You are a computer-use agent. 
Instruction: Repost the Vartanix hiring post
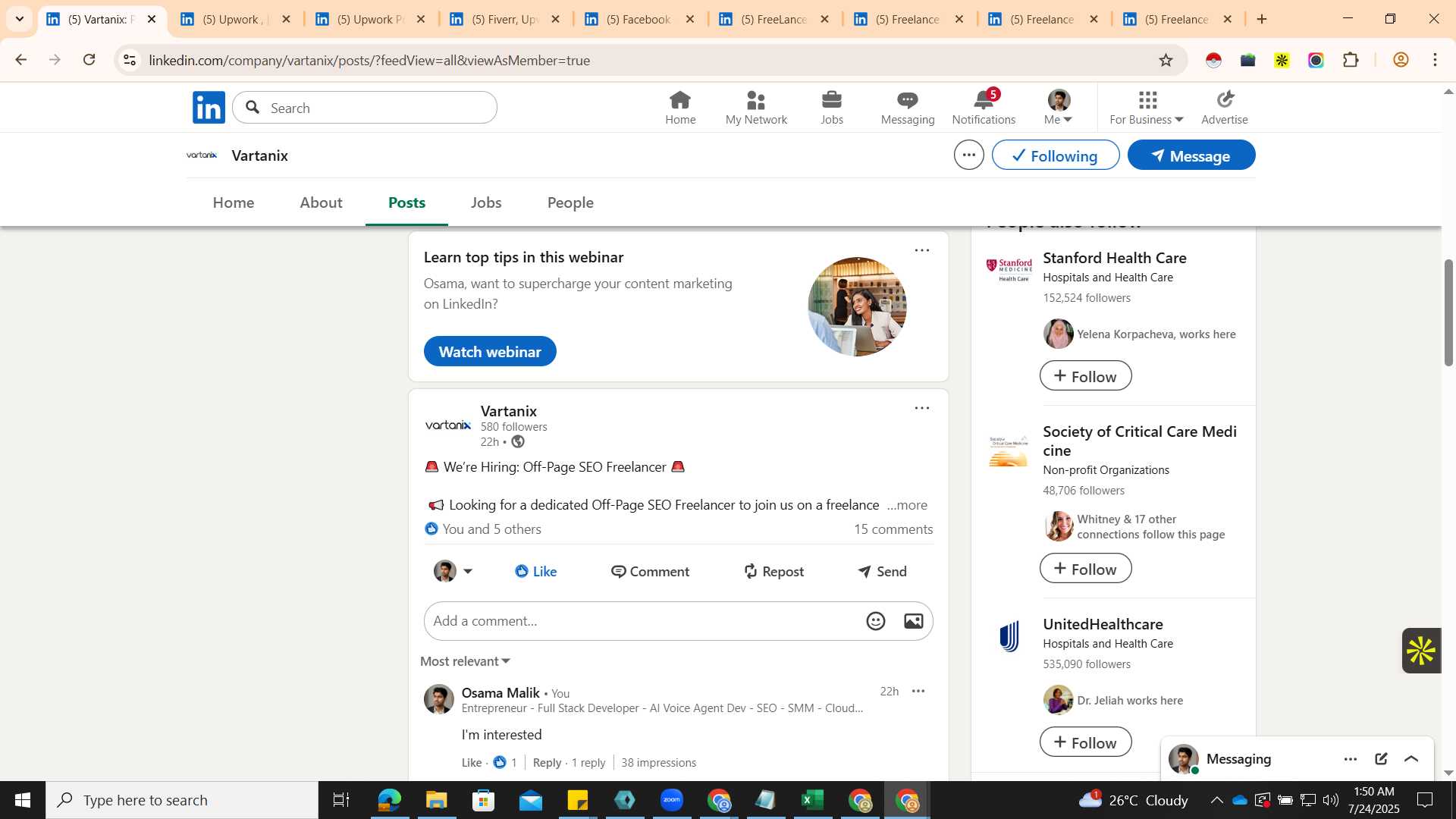click(773, 572)
